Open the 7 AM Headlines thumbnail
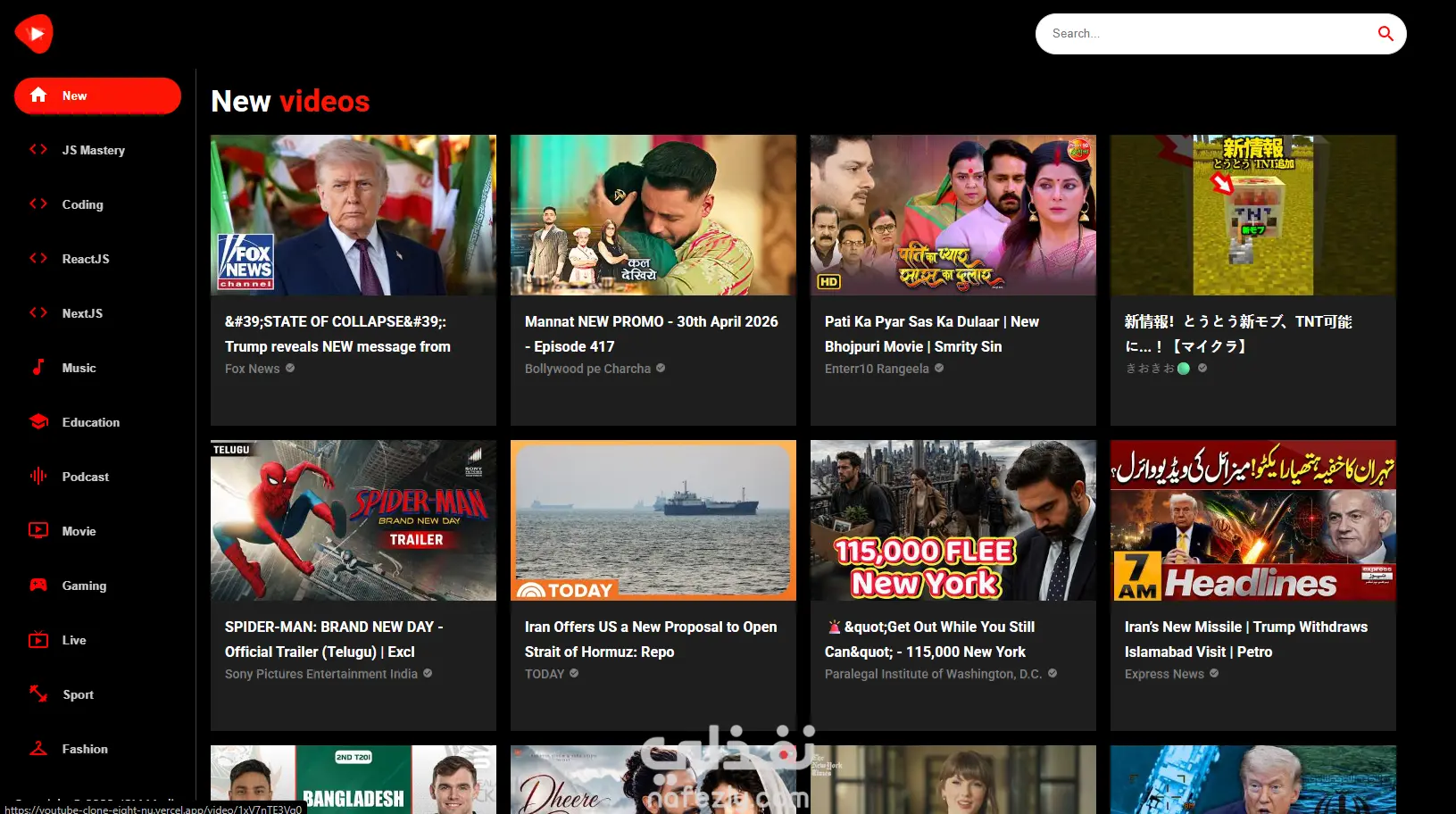 pyautogui.click(x=1253, y=520)
